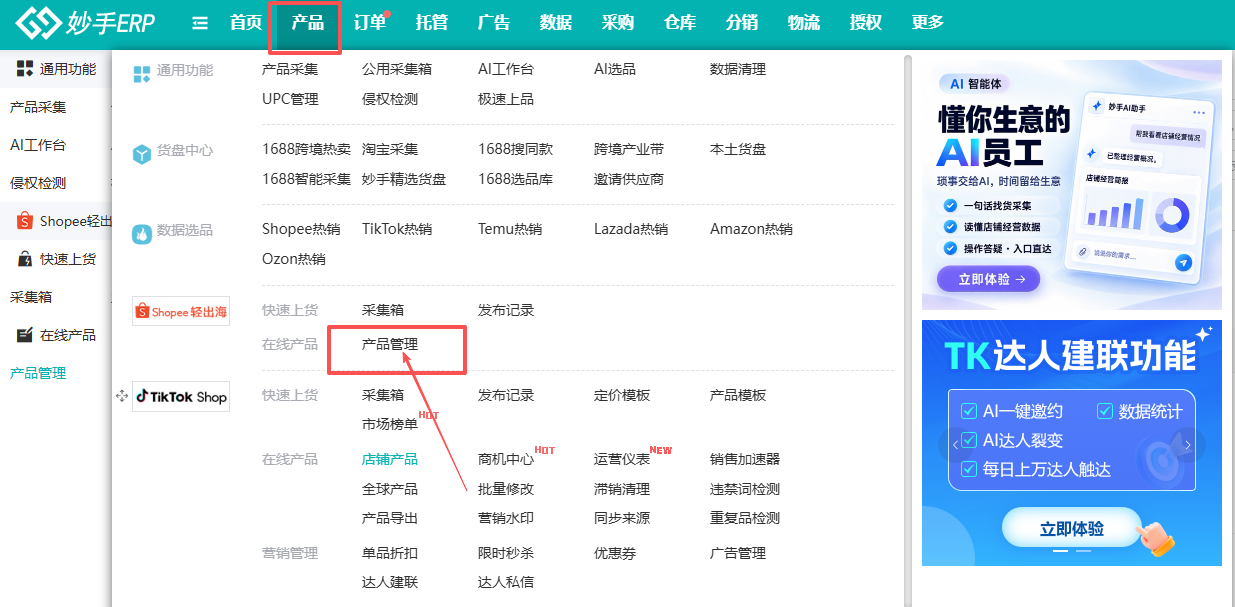Open the 分销 top menu
Viewport: 1235px width, 607px height.
pos(742,23)
